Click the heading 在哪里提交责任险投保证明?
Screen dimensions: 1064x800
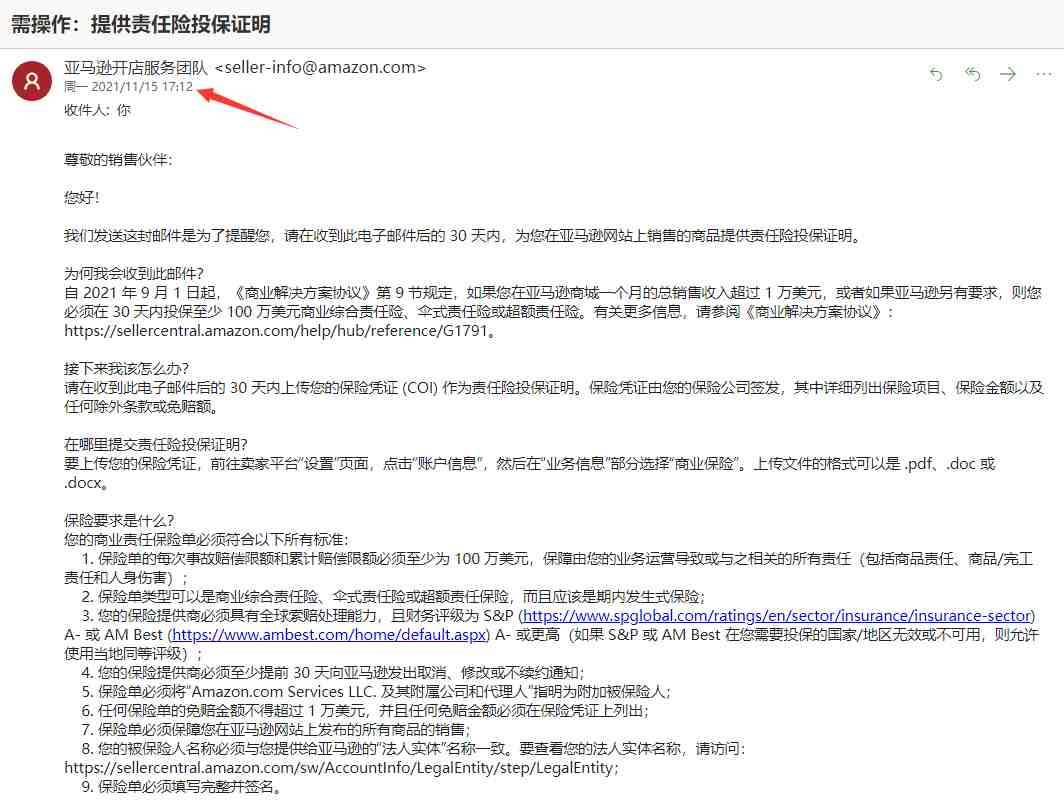156,444
